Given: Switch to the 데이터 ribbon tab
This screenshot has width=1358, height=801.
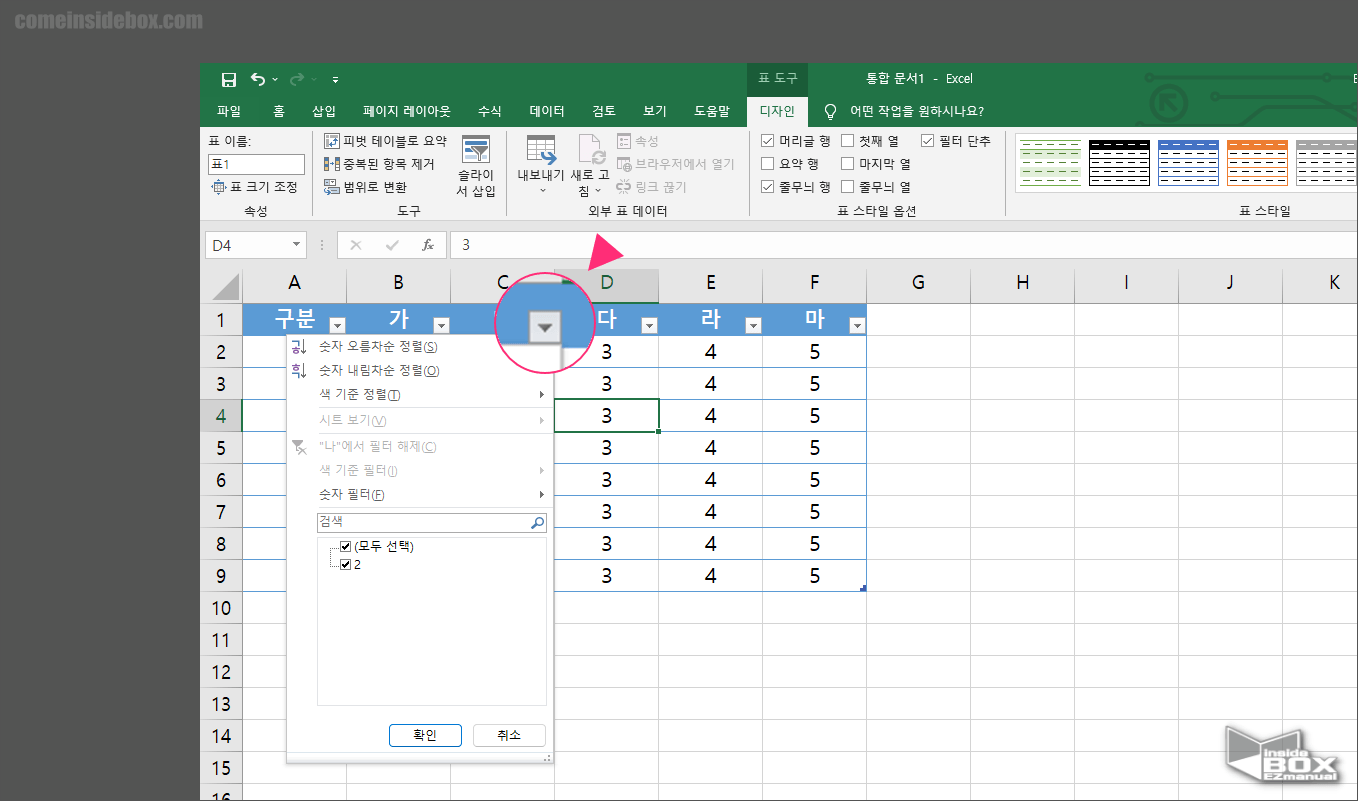Looking at the screenshot, I should point(547,111).
